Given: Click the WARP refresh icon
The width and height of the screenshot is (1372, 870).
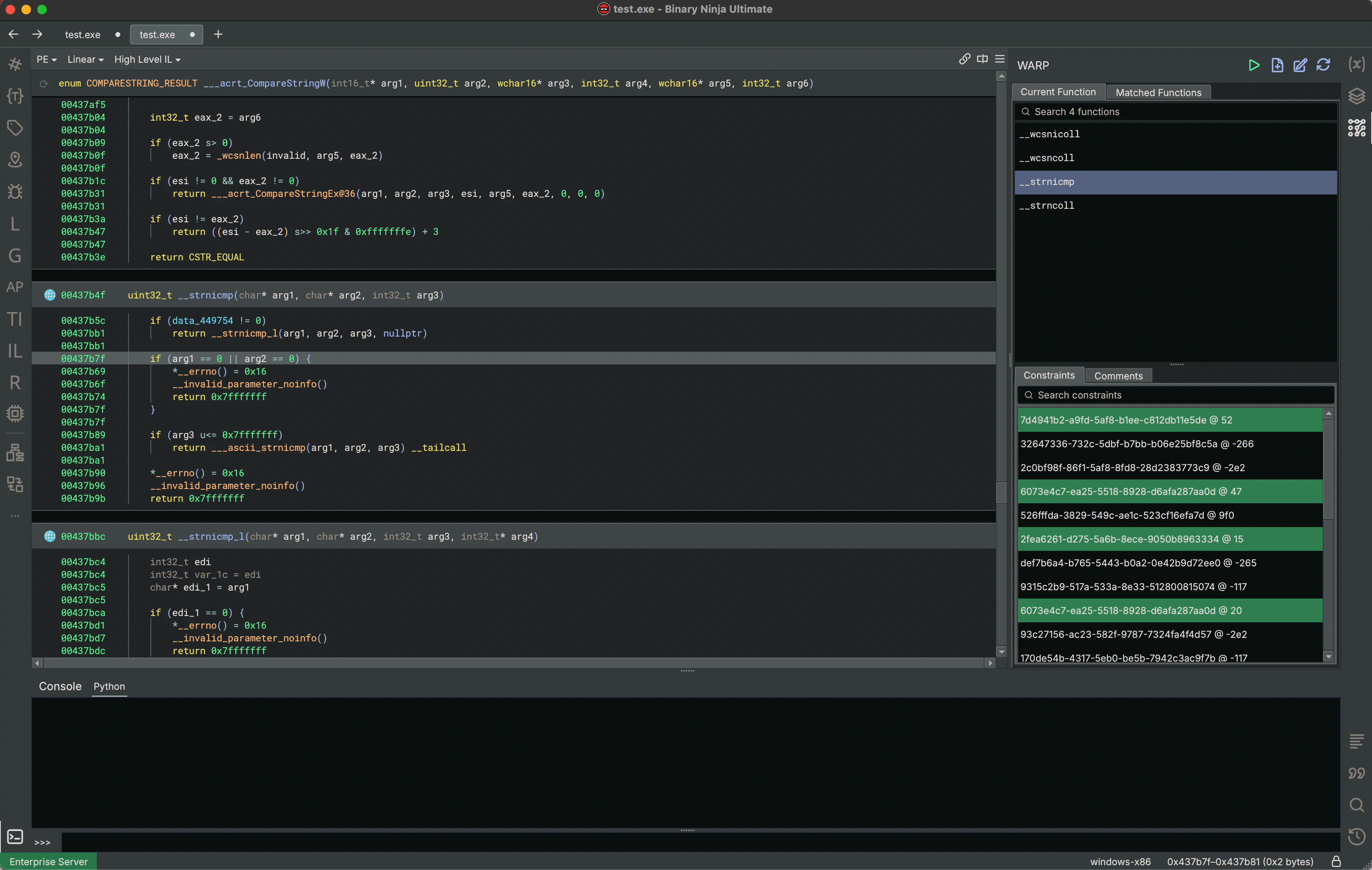Looking at the screenshot, I should tap(1323, 65).
